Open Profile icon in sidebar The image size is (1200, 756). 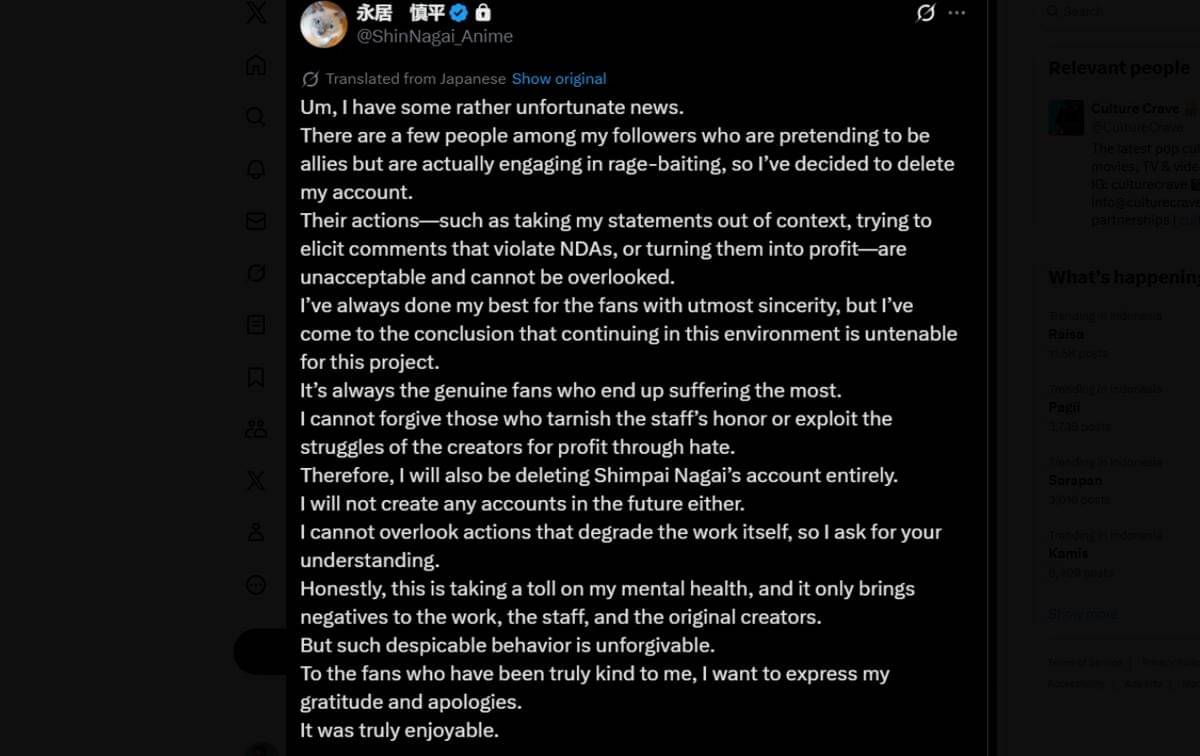256,533
